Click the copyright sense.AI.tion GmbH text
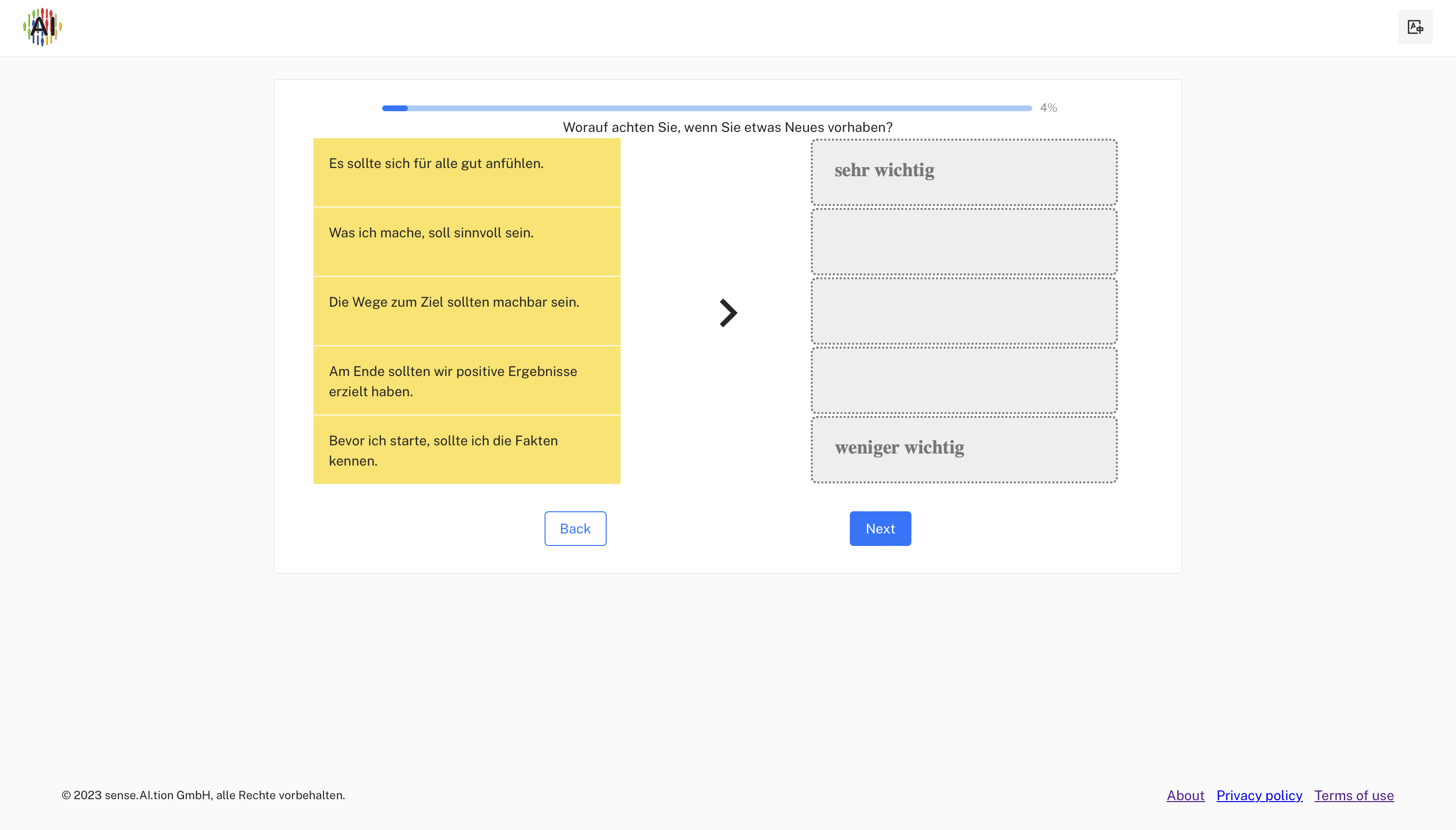Screen dimensions: 1456x830 204,795
